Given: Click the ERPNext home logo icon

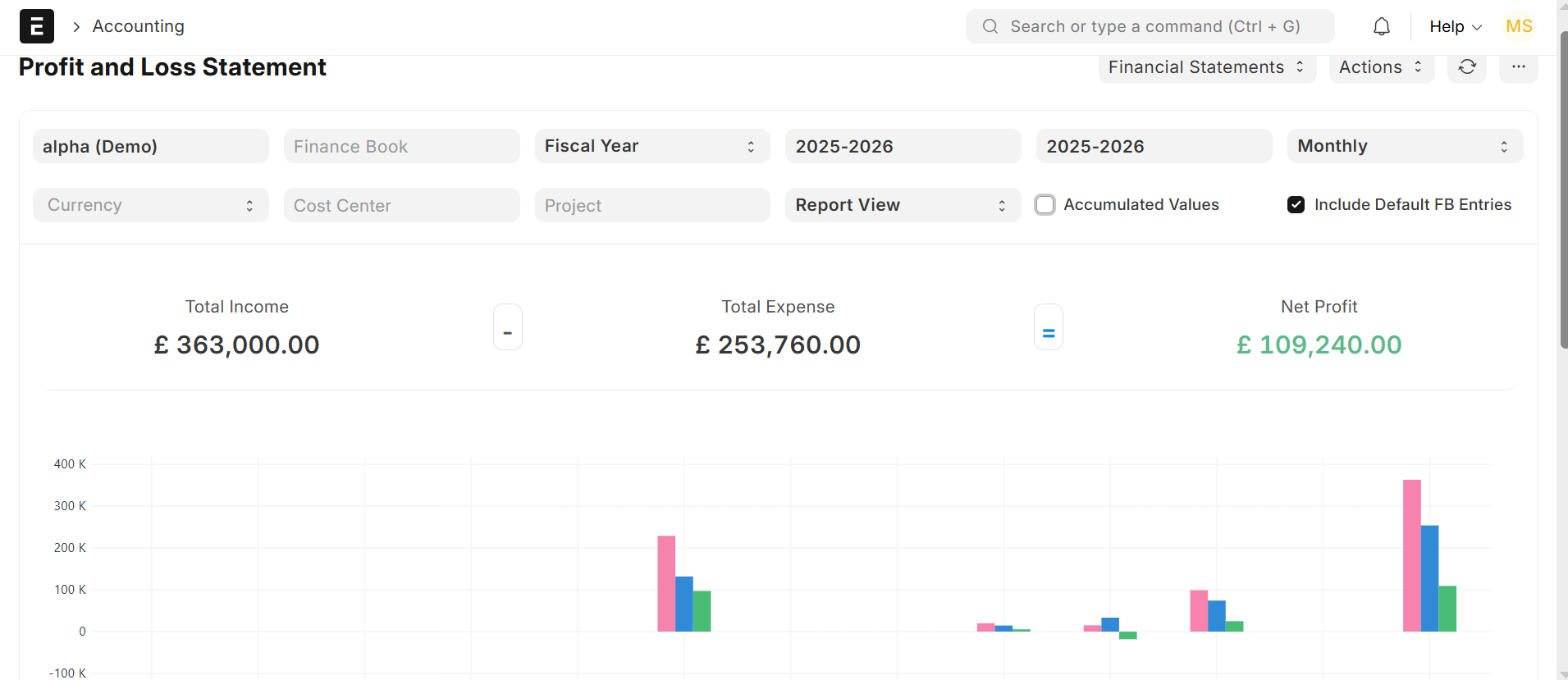Looking at the screenshot, I should [37, 26].
